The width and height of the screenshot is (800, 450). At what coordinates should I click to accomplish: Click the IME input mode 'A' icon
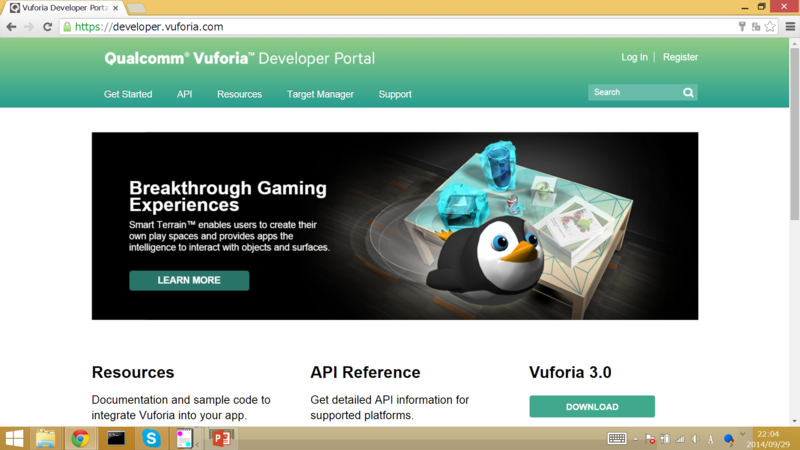711,439
